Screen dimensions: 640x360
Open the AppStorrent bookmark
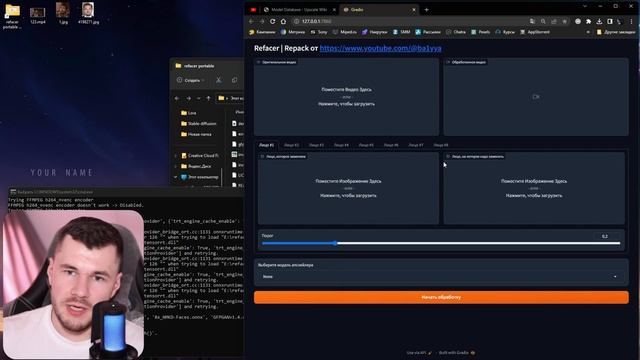tap(535, 32)
